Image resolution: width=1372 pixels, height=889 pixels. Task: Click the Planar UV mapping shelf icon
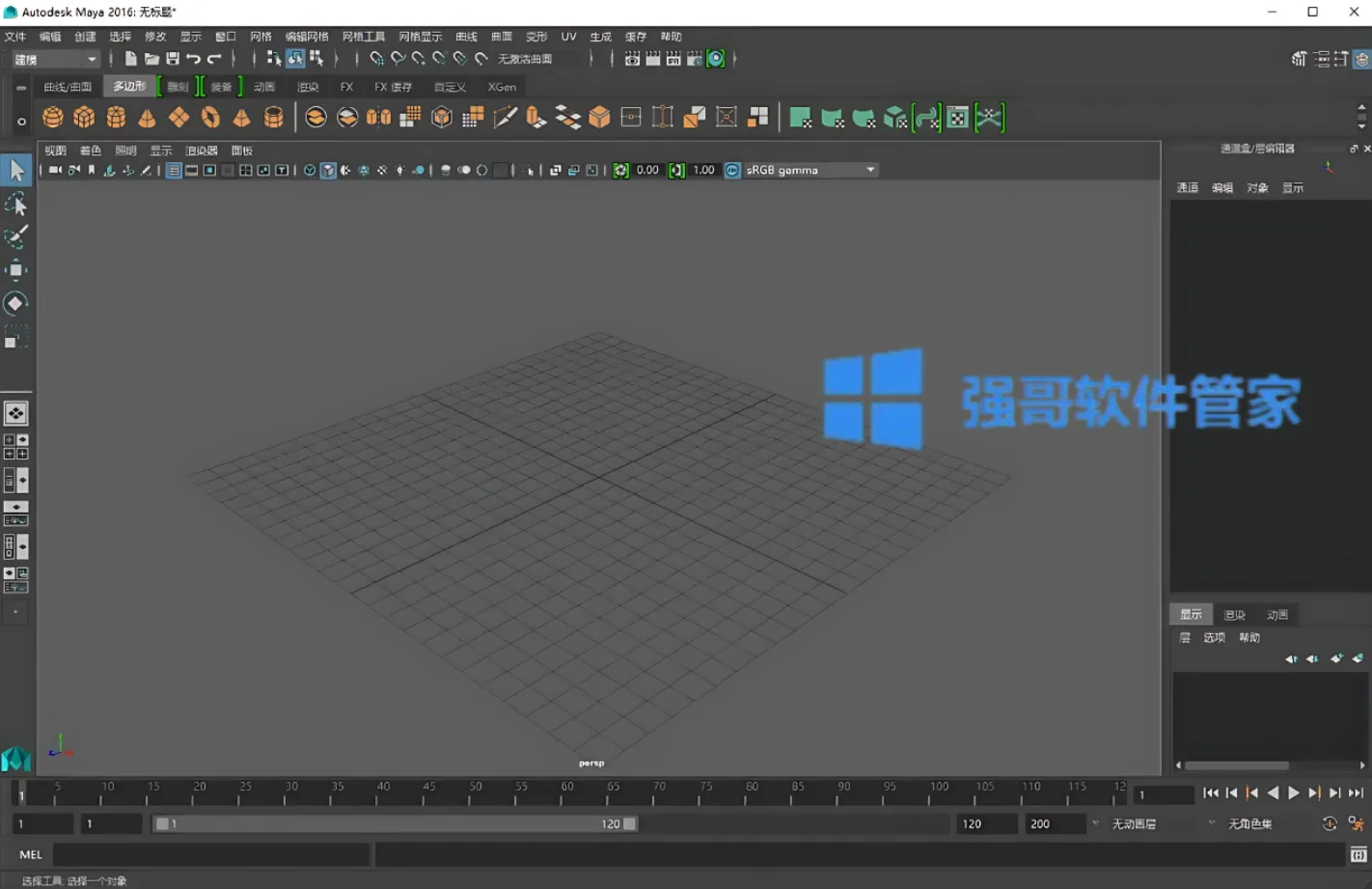(x=800, y=118)
